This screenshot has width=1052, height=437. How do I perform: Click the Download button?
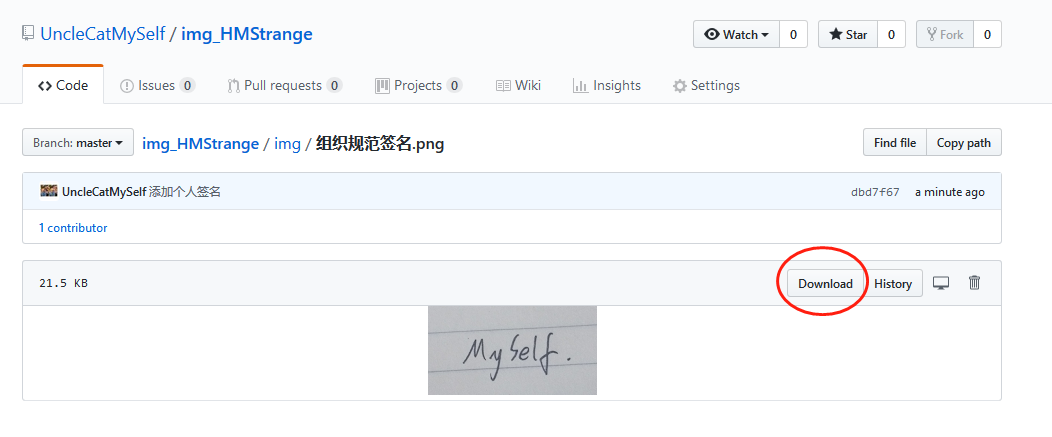(825, 283)
